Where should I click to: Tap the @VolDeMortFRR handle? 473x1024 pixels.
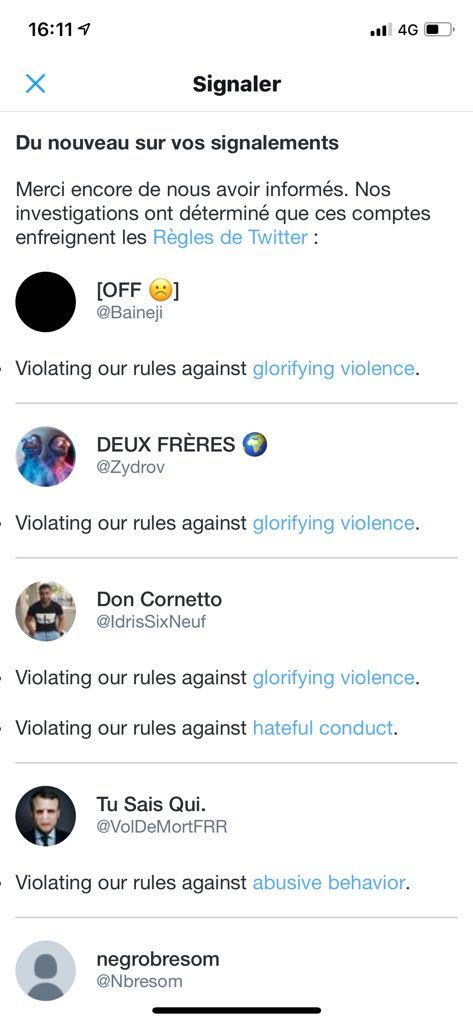pyautogui.click(x=162, y=827)
